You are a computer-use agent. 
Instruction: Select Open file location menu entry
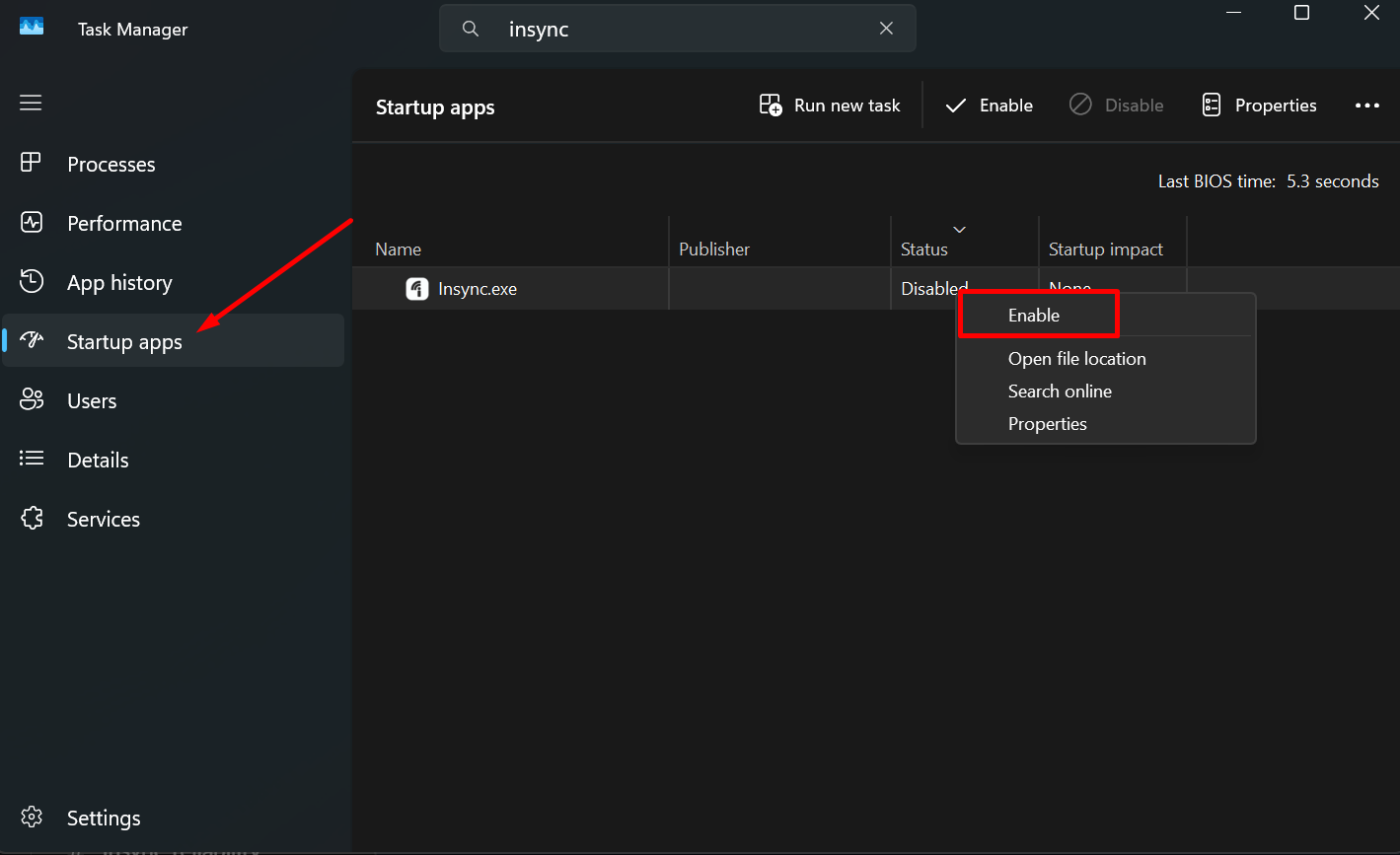[1077, 359]
